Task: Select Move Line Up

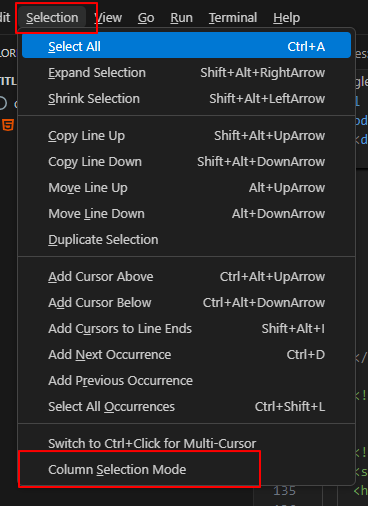Action: [x=186, y=188]
